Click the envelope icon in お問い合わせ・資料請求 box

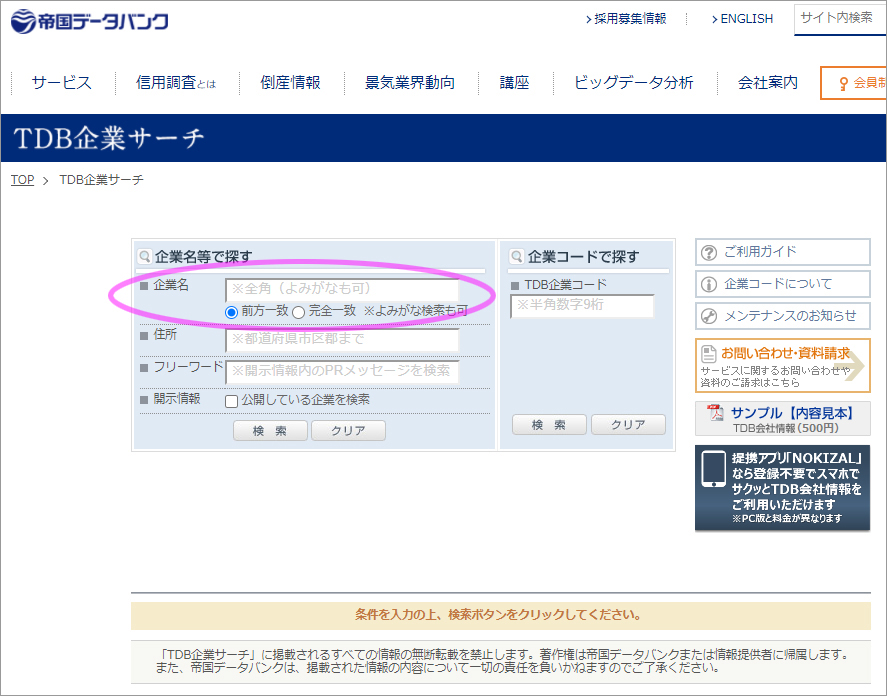pos(707,353)
